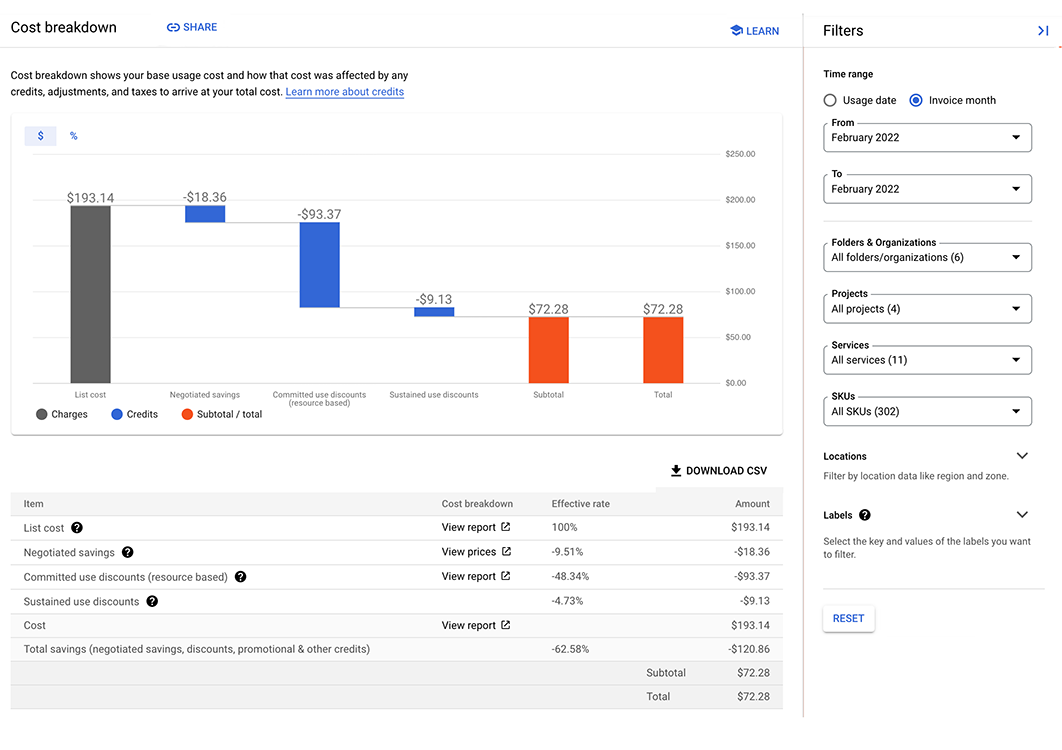
Task: Click the Effective rate column header
Action: click(580, 503)
